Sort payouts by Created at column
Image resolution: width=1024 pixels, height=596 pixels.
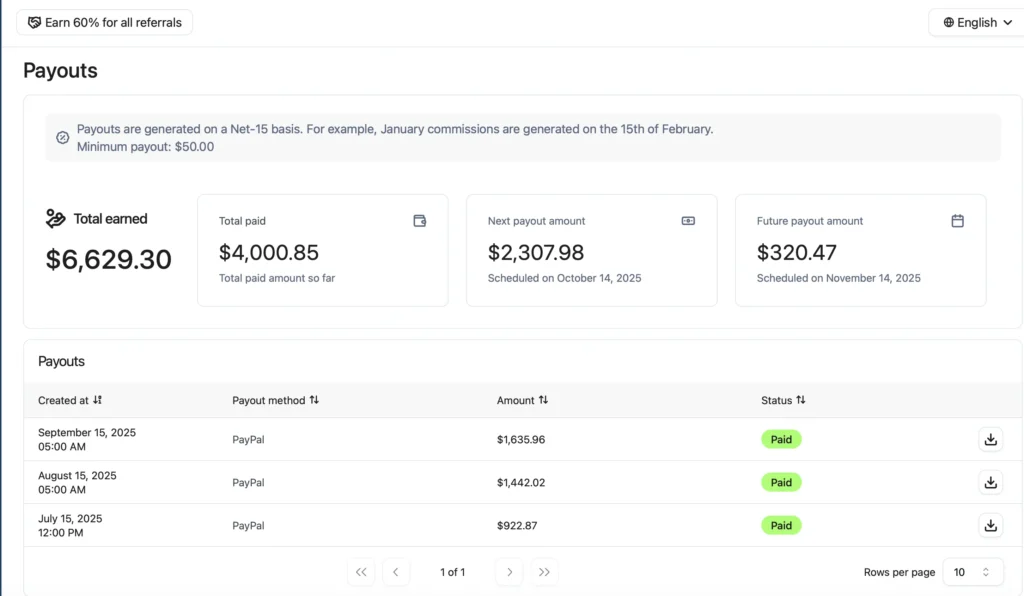97,400
